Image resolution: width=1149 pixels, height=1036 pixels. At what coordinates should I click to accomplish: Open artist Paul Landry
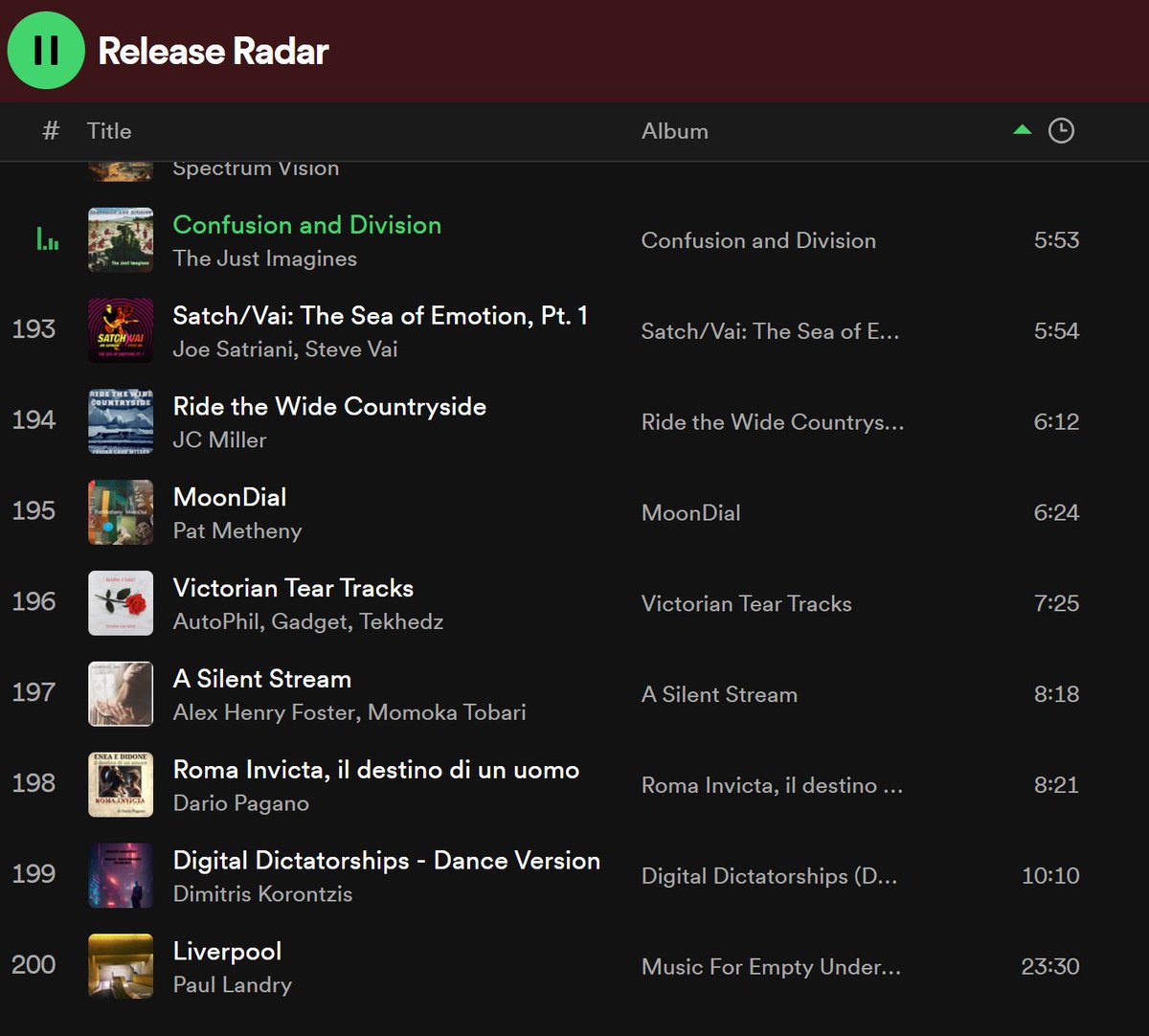point(233,985)
